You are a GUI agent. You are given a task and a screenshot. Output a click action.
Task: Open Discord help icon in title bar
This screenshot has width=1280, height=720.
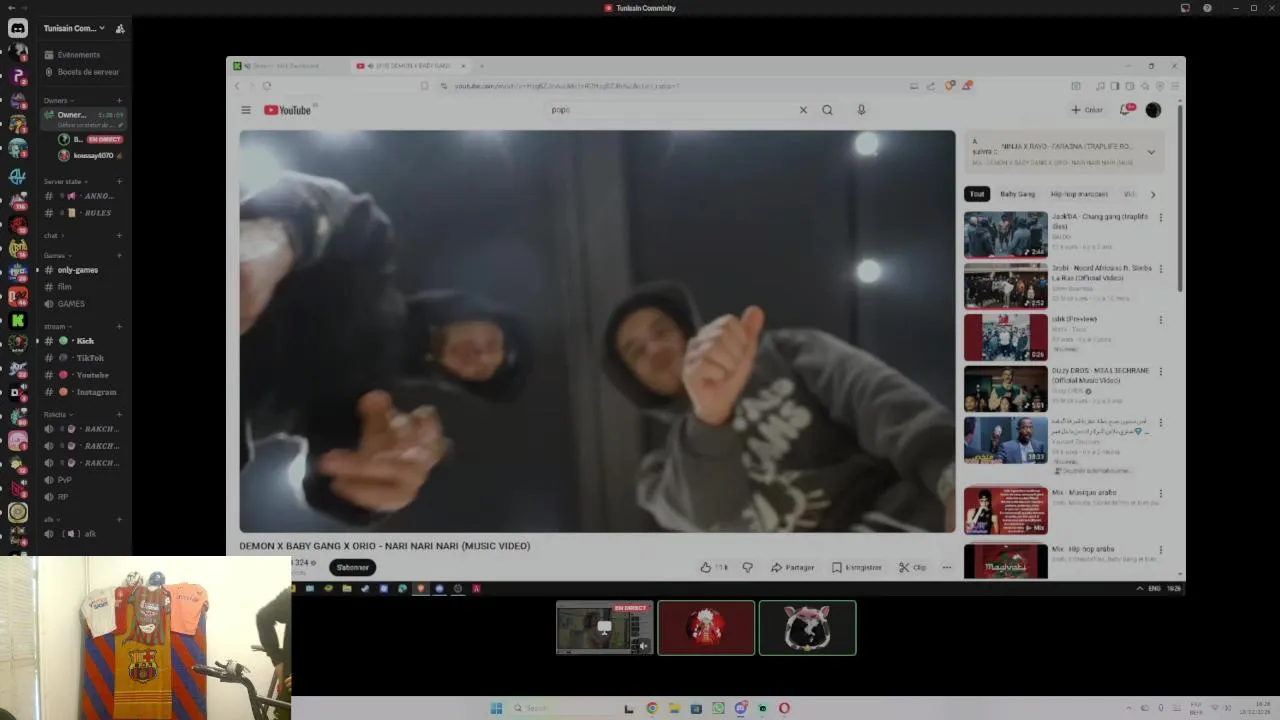[x=1207, y=8]
